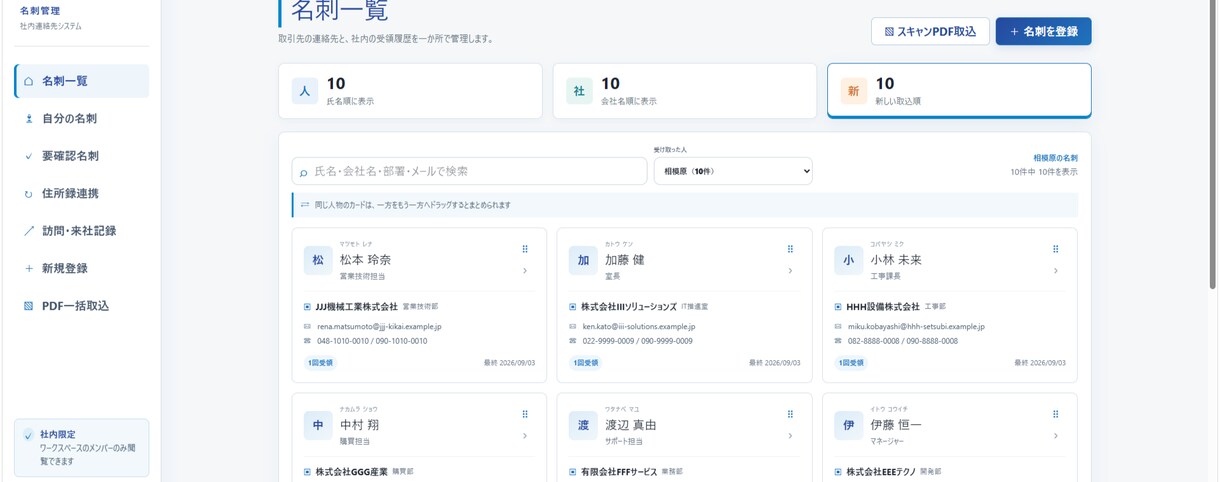Click the 中 avatar on 中村 翔 card
The image size is (1220, 482).
[318, 425]
